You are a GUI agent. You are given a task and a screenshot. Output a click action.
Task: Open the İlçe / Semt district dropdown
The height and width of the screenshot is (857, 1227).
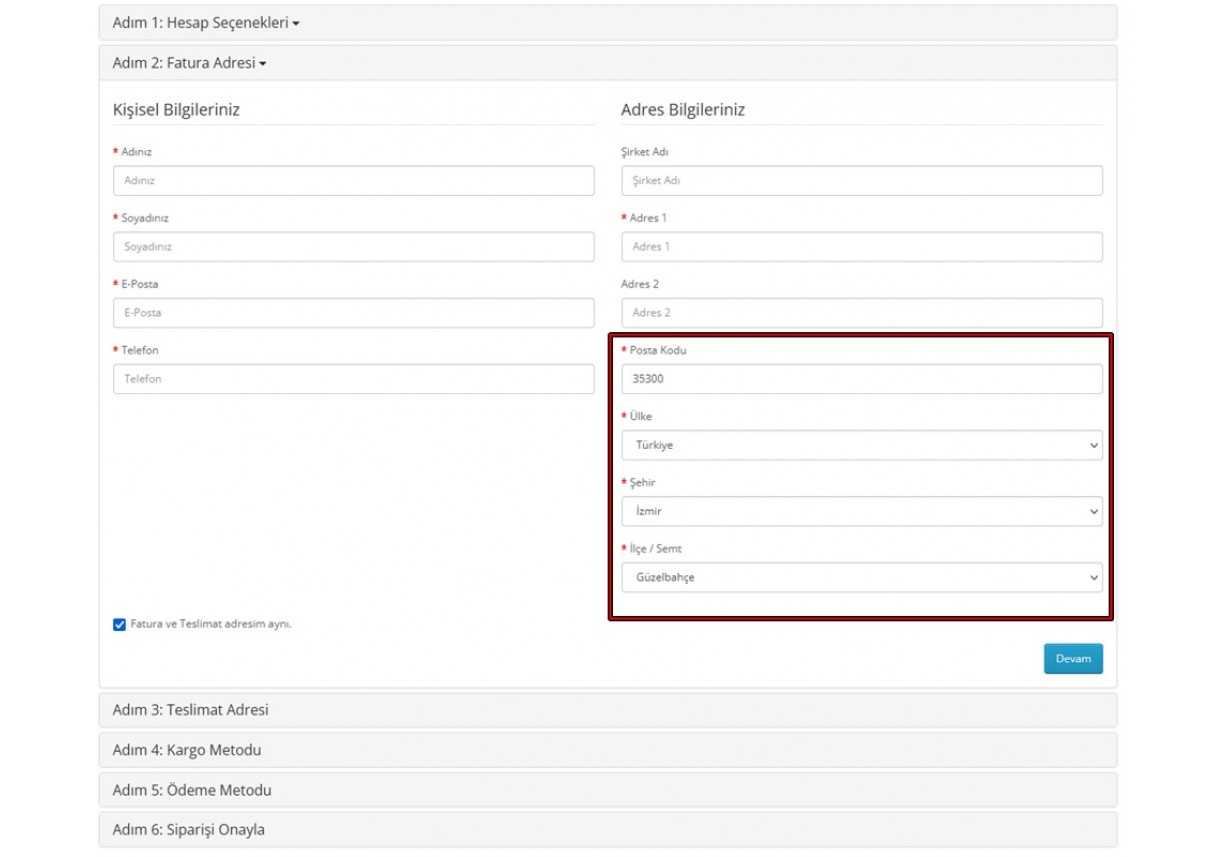[x=860, y=578]
